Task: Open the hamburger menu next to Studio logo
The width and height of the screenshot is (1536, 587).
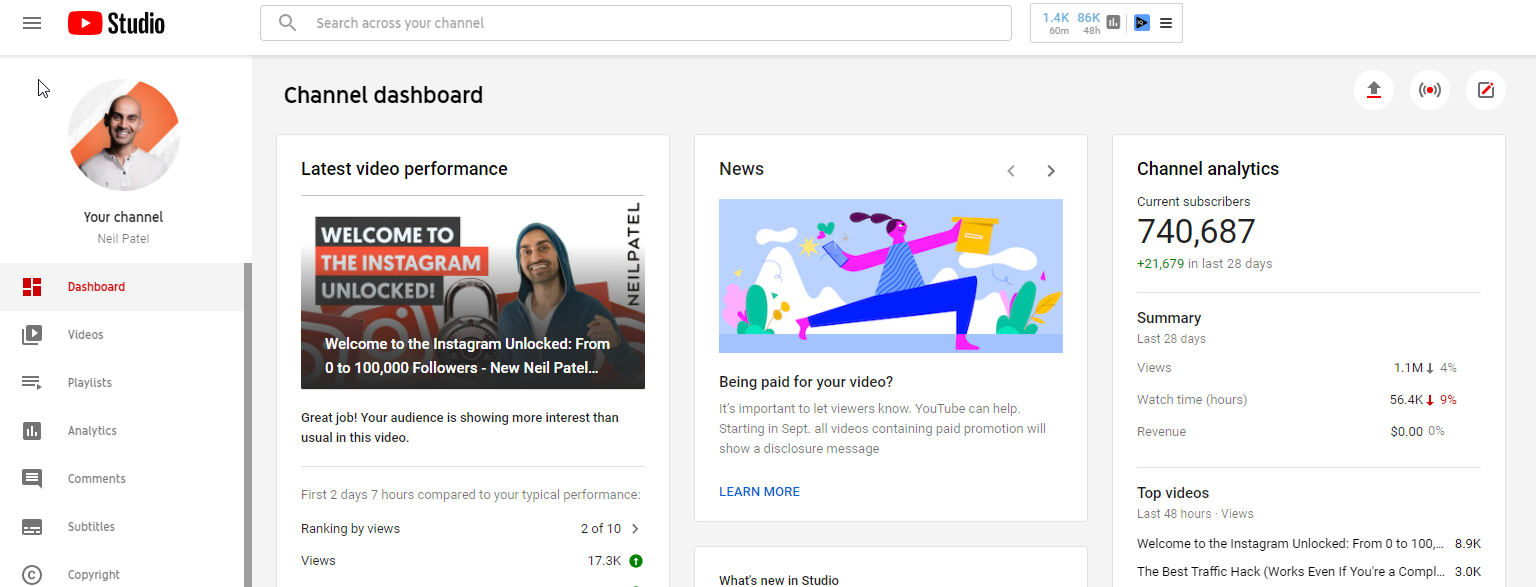Action: click(x=31, y=22)
